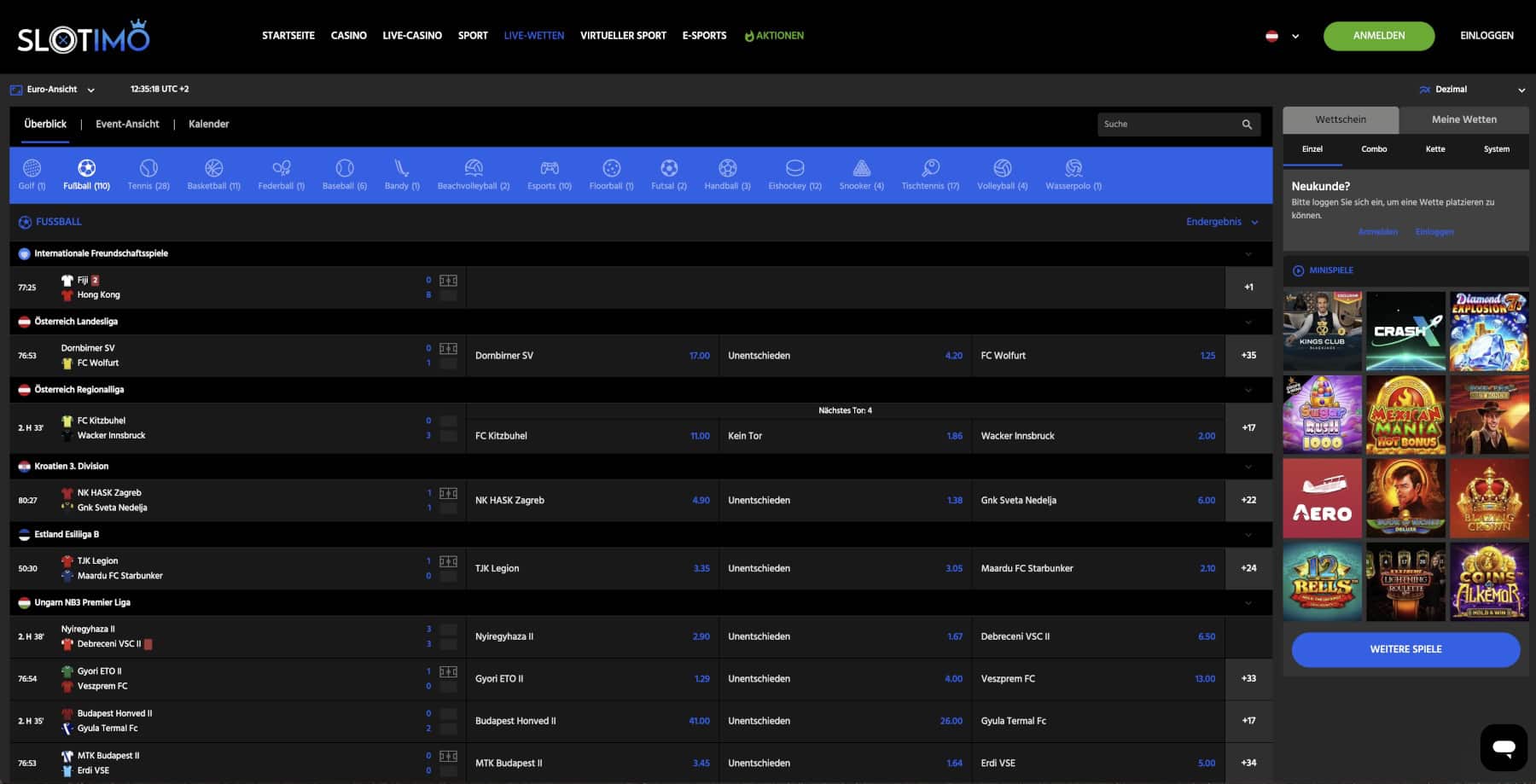Open the Eishockey (12) puck icon
1536x784 pixels.
(794, 168)
